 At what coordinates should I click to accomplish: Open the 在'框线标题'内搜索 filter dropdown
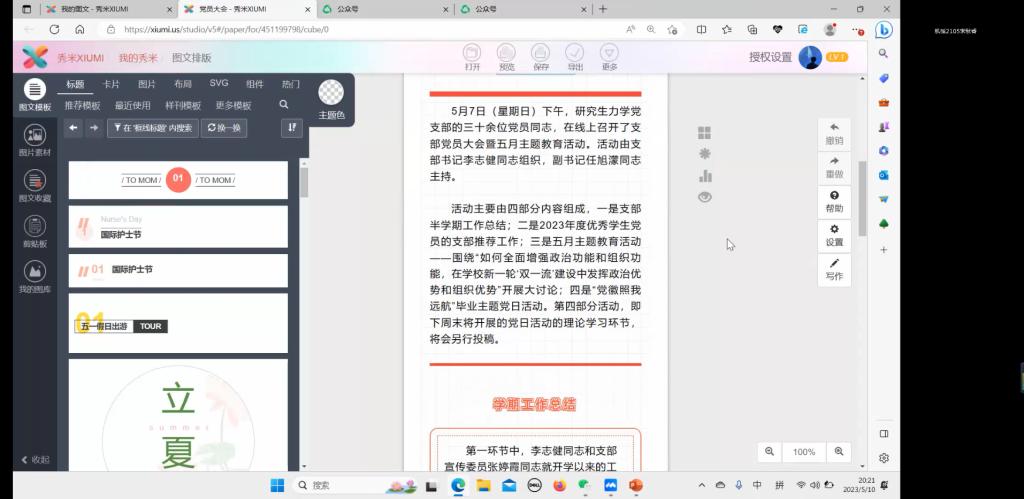click(x=152, y=128)
